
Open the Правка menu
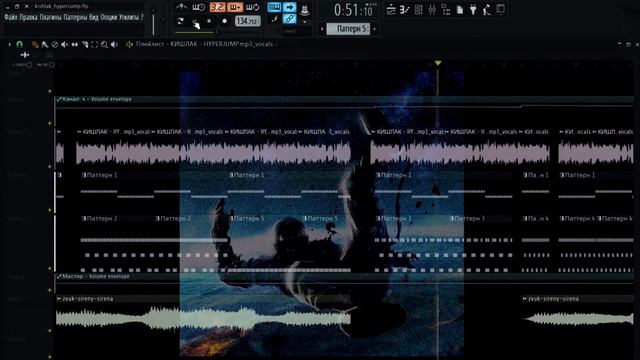click(x=29, y=18)
